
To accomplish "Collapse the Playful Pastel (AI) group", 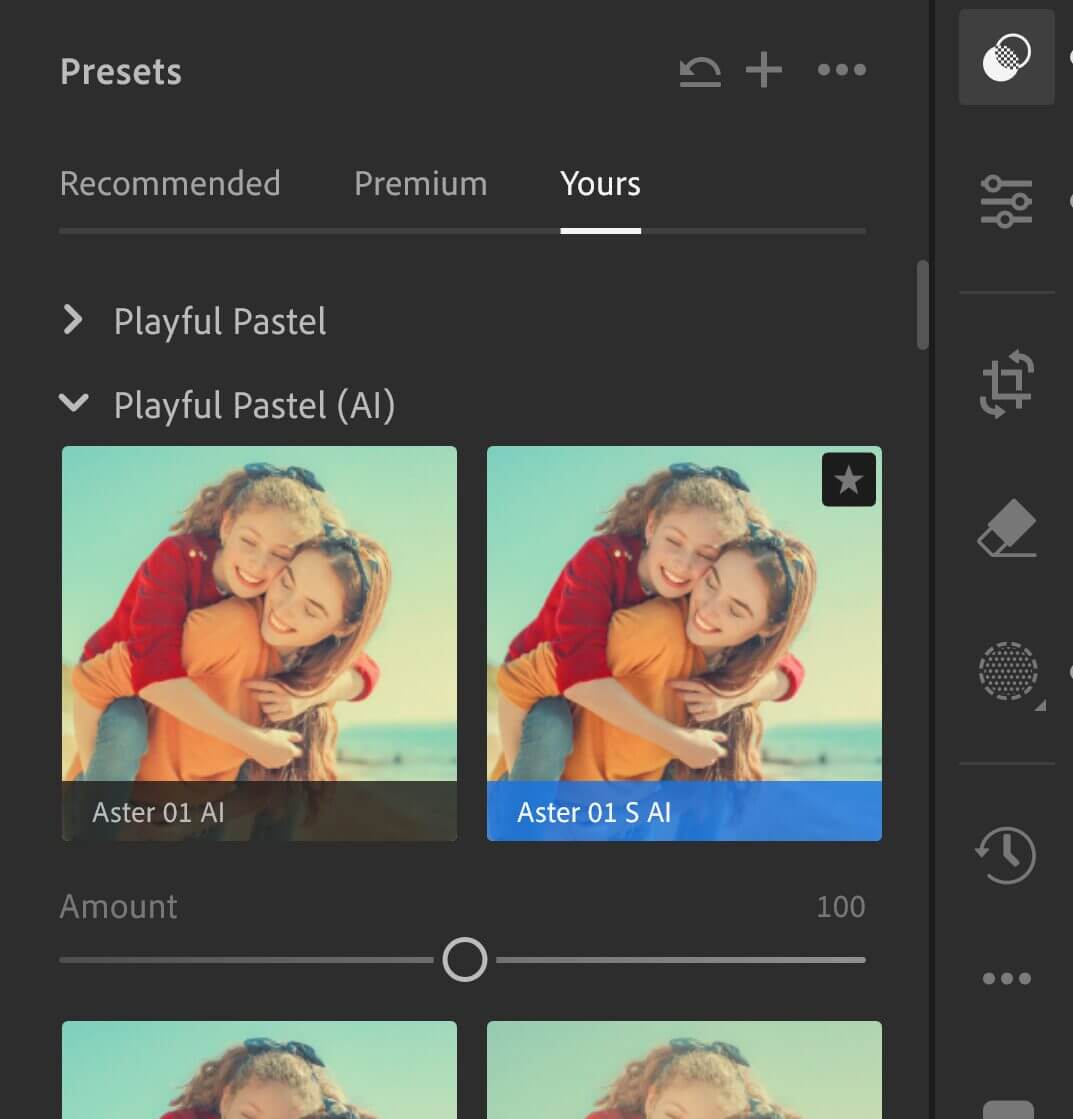I will (x=73, y=404).
